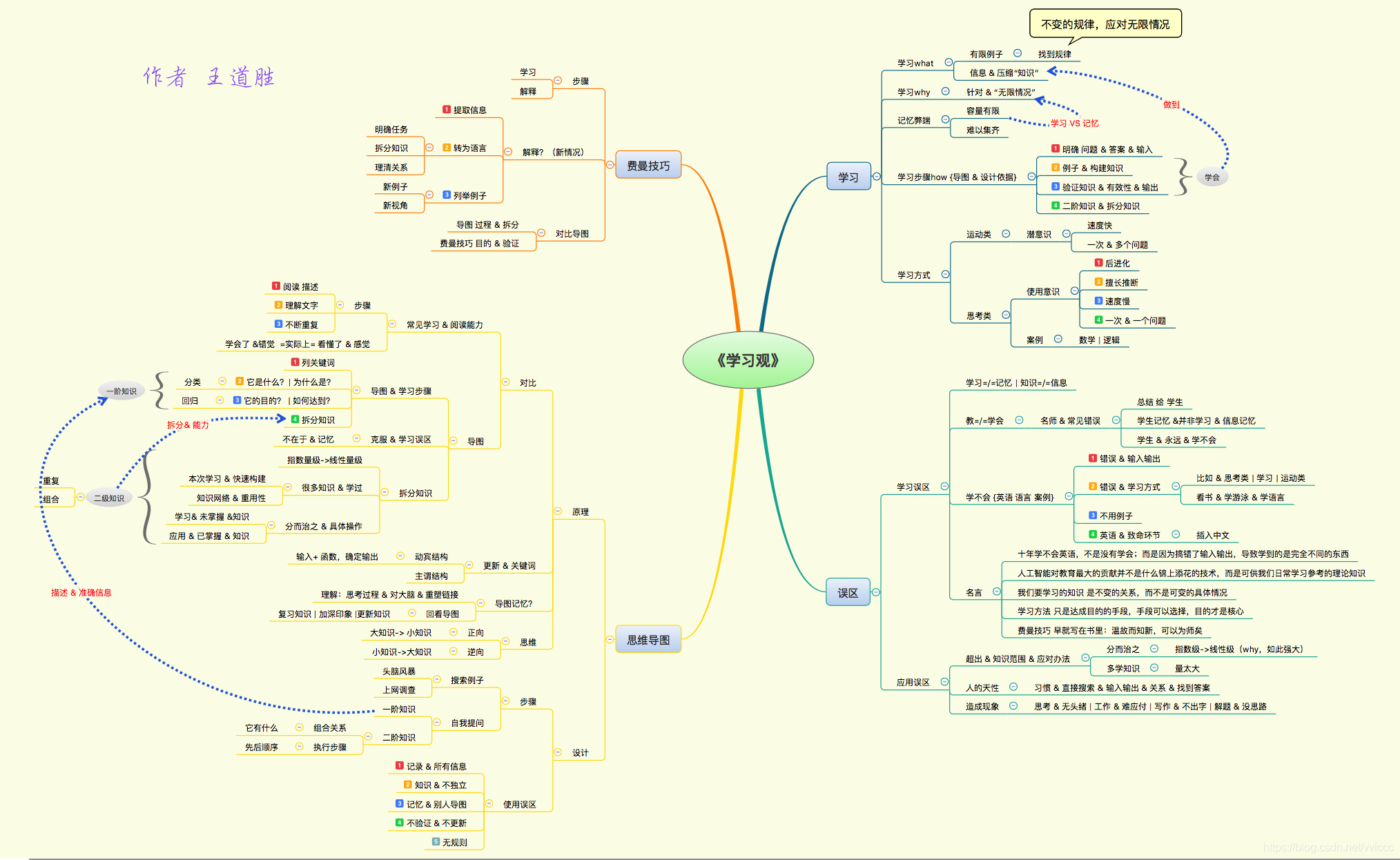
Task: Click the callout 不变的规律,应对无限情况
Action: pyautogui.click(x=1105, y=24)
